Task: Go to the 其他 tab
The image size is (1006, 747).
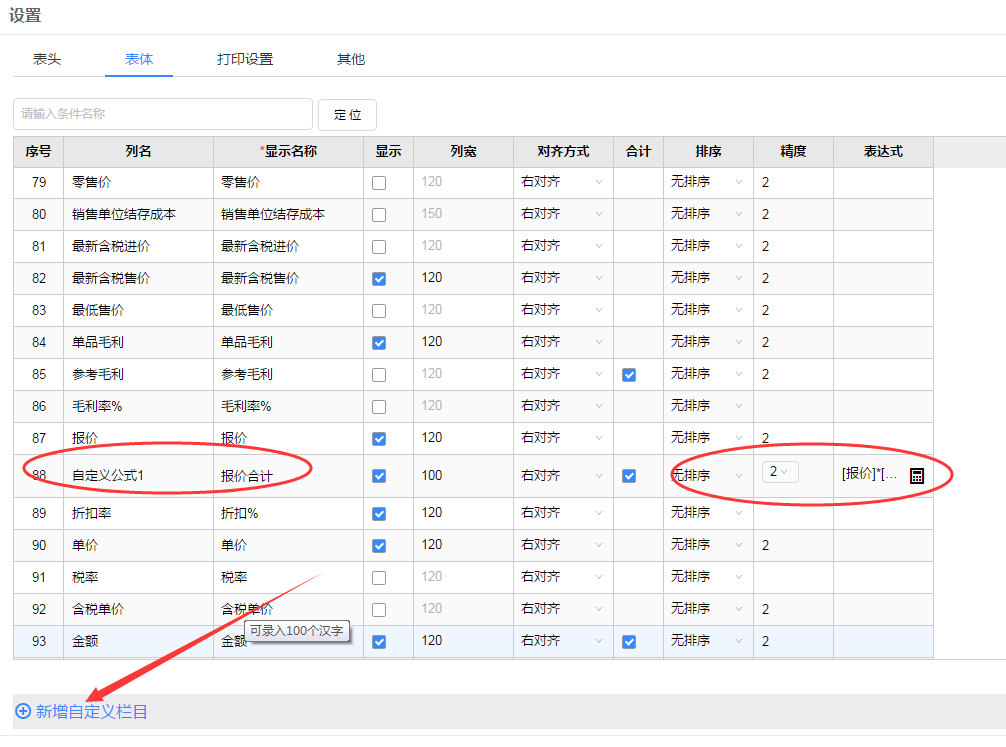Action: (351, 59)
